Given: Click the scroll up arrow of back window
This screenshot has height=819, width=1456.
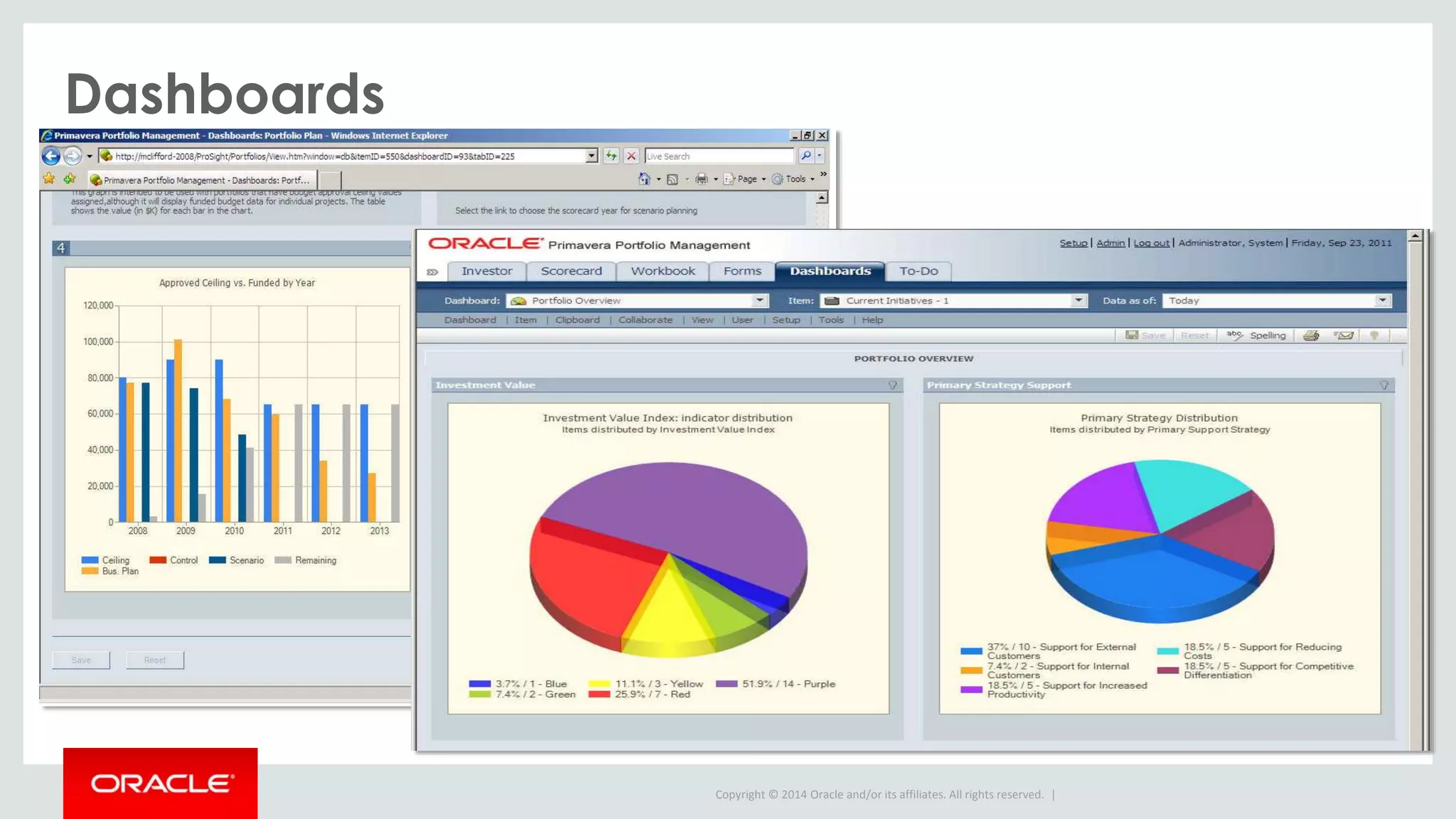Looking at the screenshot, I should 822,198.
